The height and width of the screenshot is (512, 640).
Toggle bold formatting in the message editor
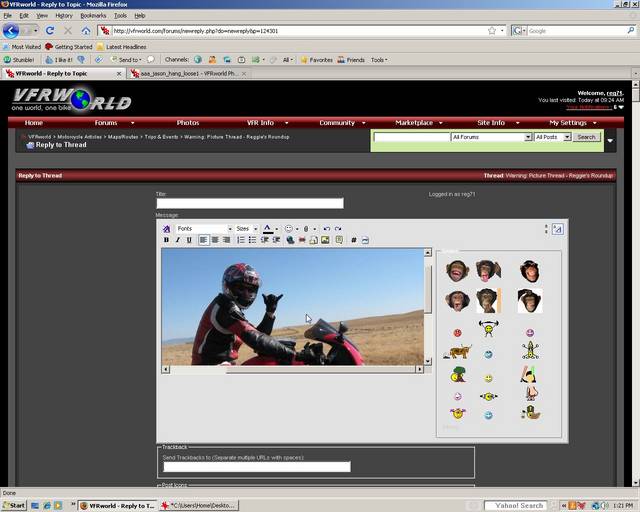166,240
